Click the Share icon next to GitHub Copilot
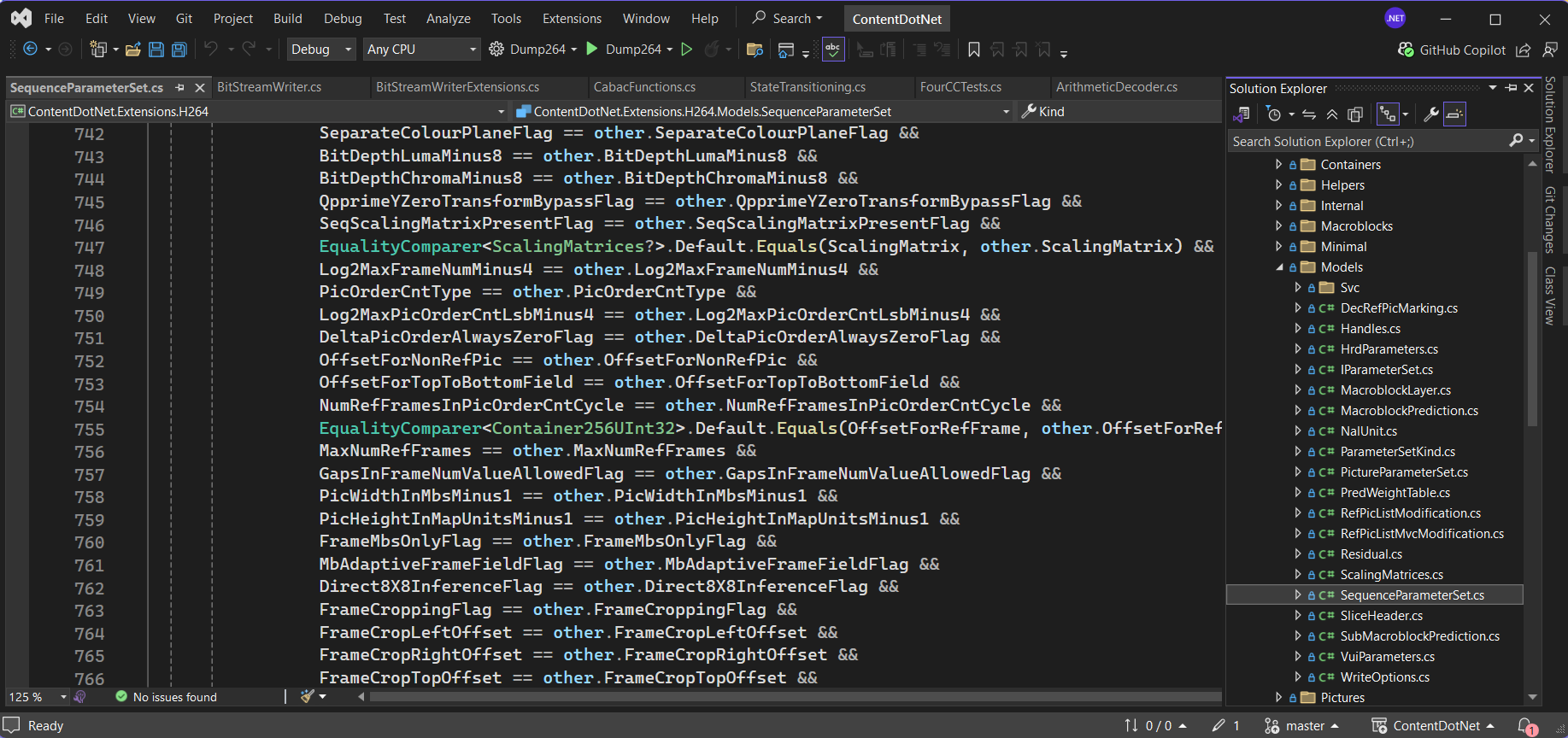The image size is (1568, 738). click(x=1523, y=50)
